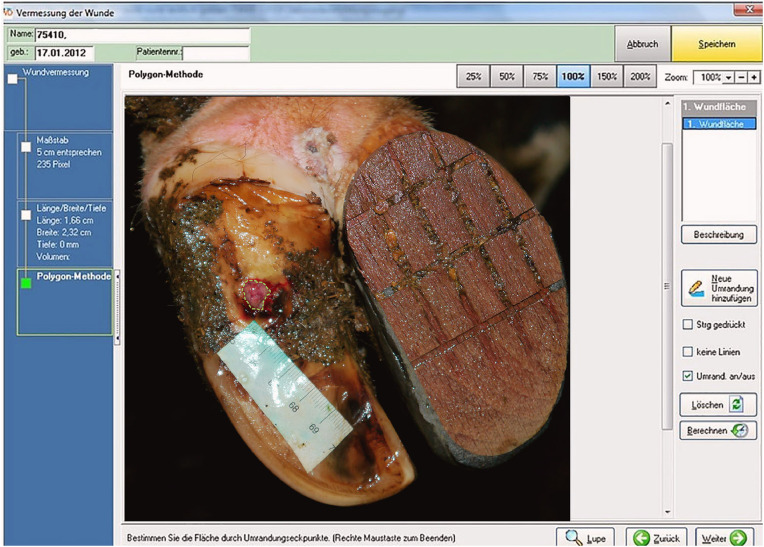Enable the Strg gedrückt checkbox
Viewport: 764px width, 547px height.
(x=687, y=325)
